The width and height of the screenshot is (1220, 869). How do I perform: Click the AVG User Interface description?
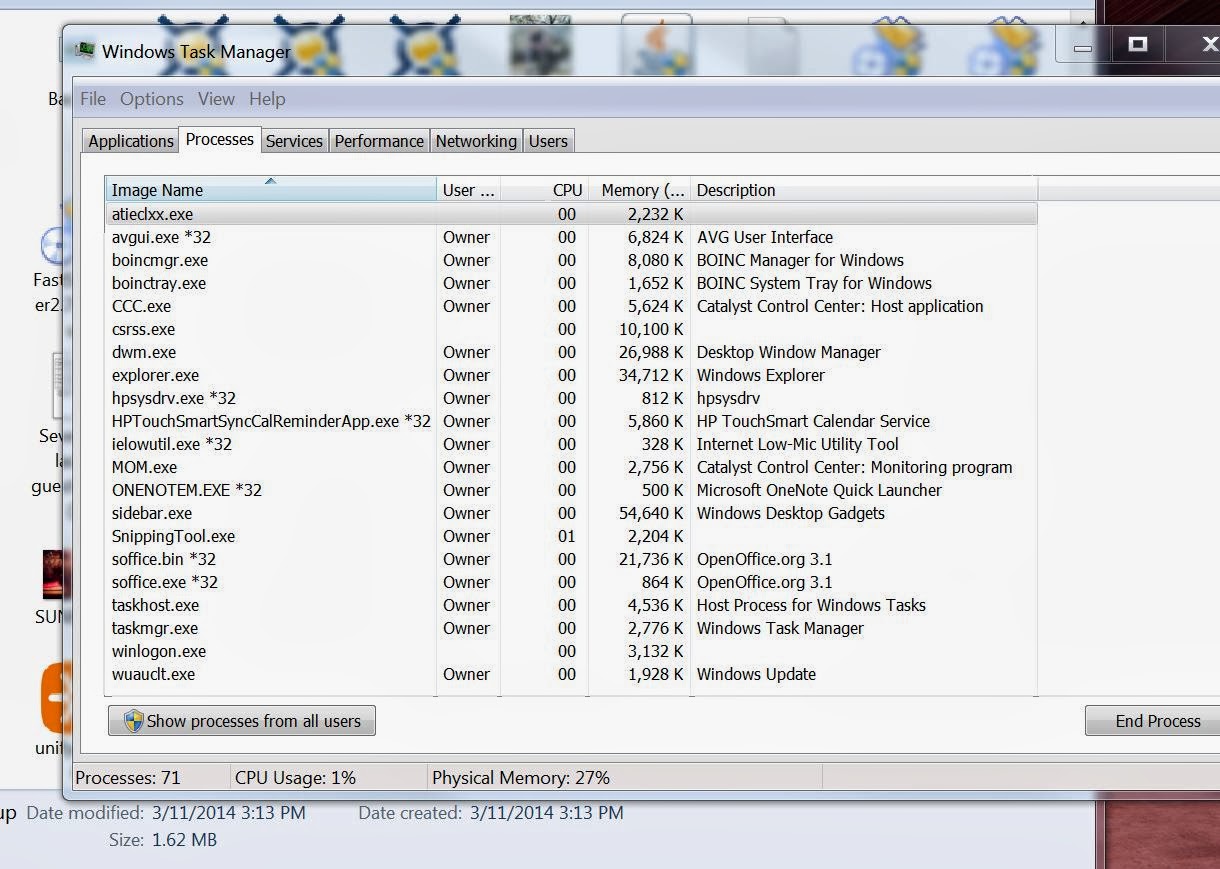[764, 237]
